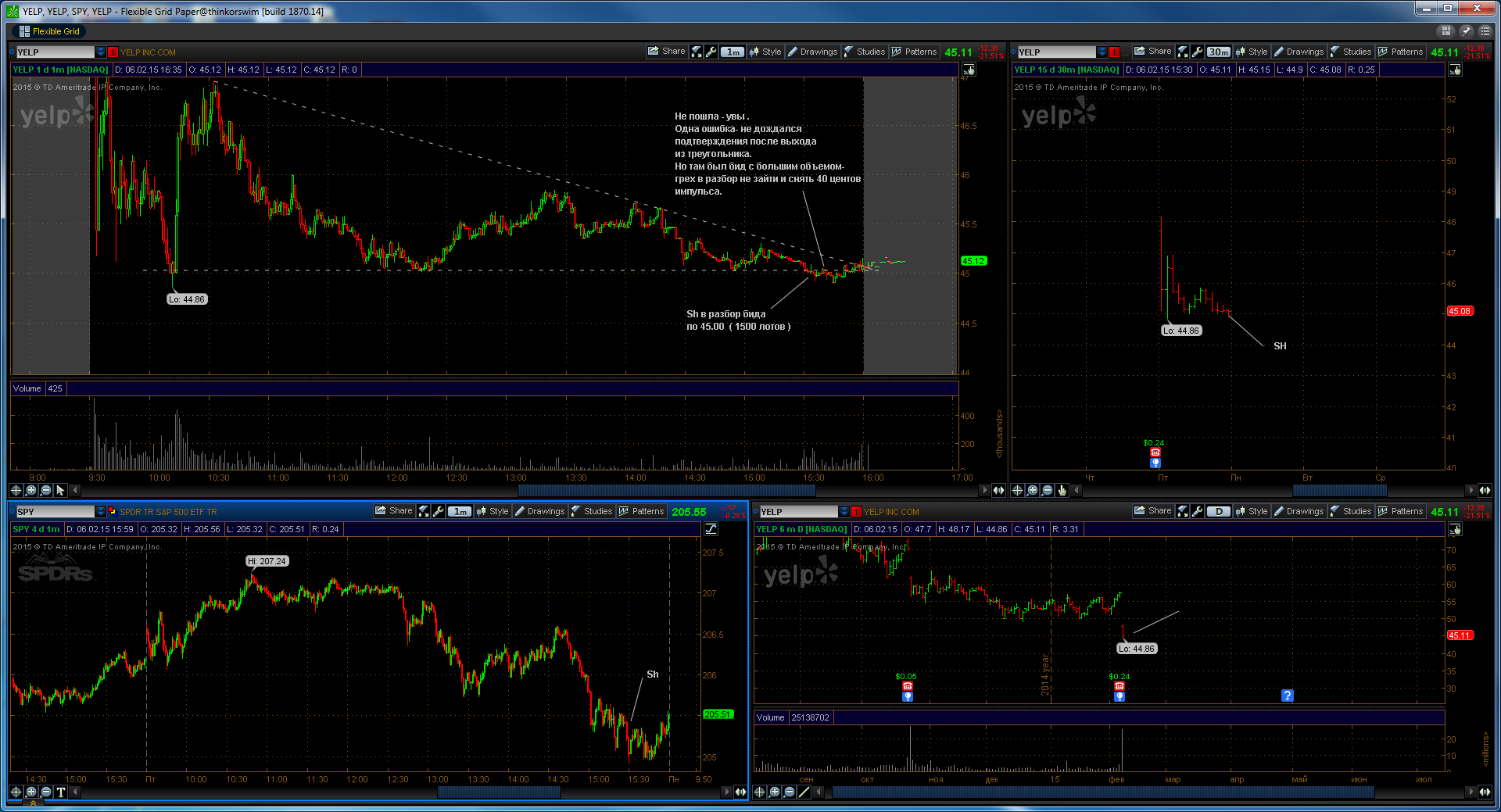Screen dimensions: 1501x812
Task: Toggle price-axis hand icon in YELP daily chart
Action: pos(1455,529)
